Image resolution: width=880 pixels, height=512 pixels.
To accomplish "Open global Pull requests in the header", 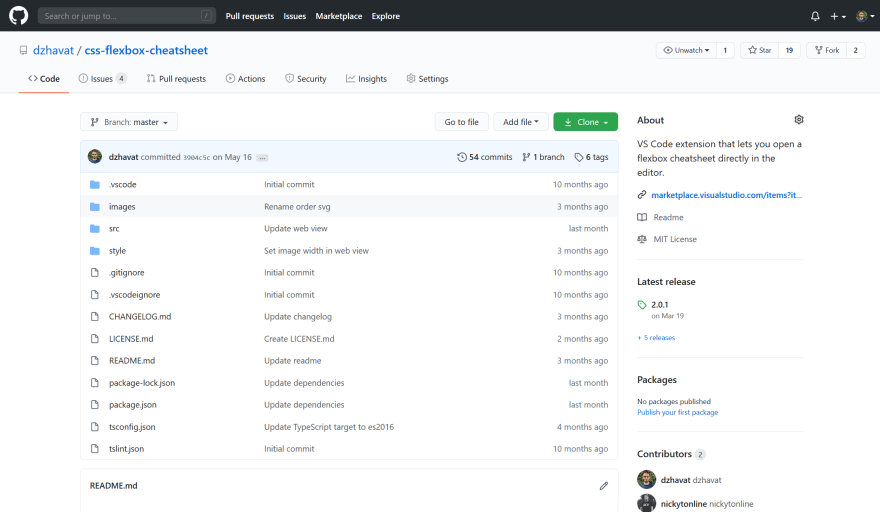I will pyautogui.click(x=250, y=16).
